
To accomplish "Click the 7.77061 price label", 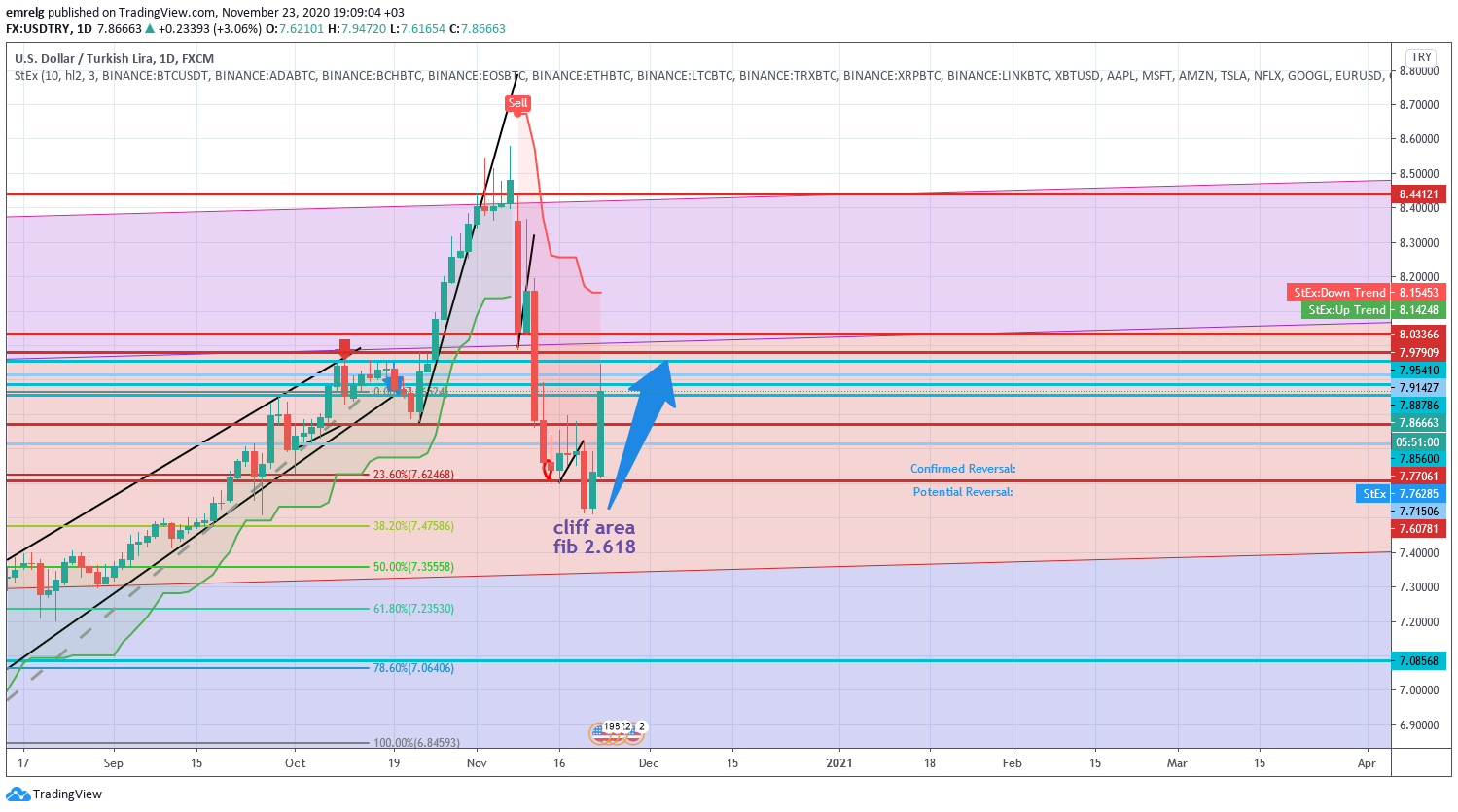I will [x=1419, y=477].
